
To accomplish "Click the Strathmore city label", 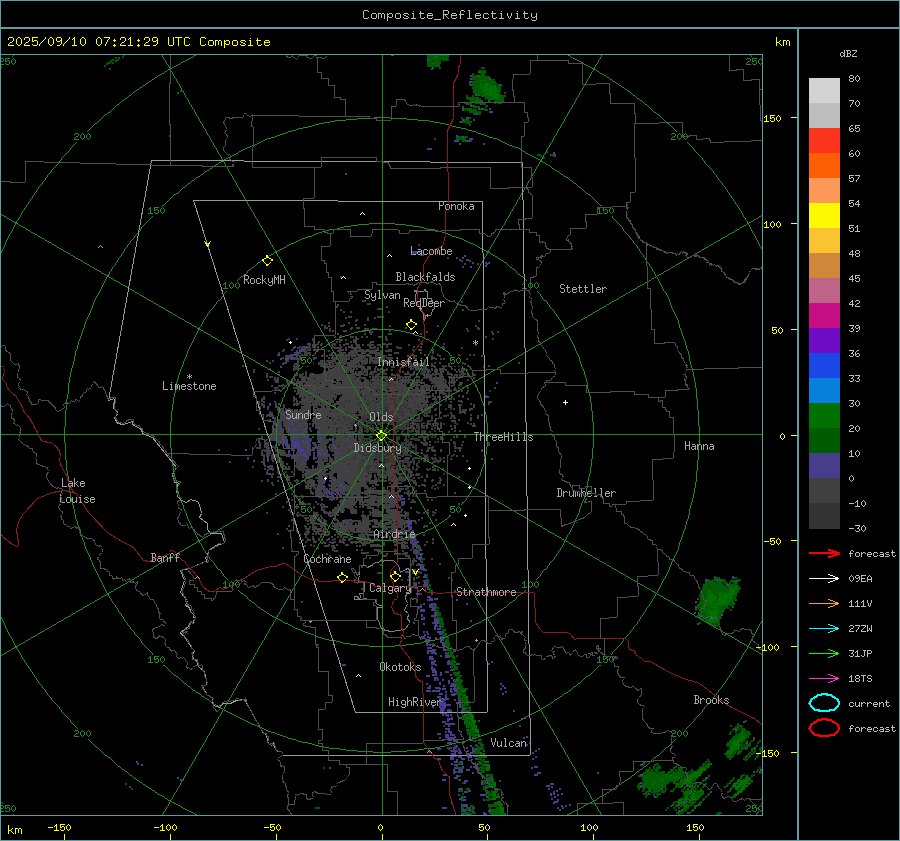I will 486,592.
